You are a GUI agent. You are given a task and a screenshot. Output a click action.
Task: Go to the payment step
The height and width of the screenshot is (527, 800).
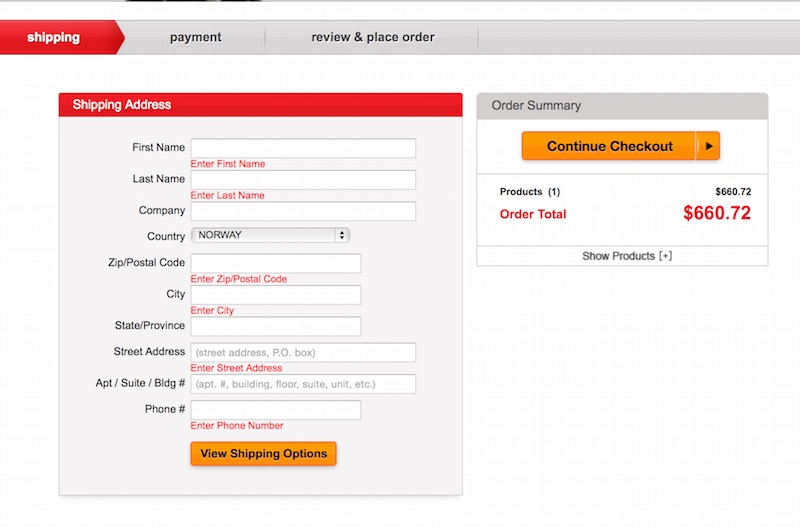(x=195, y=37)
